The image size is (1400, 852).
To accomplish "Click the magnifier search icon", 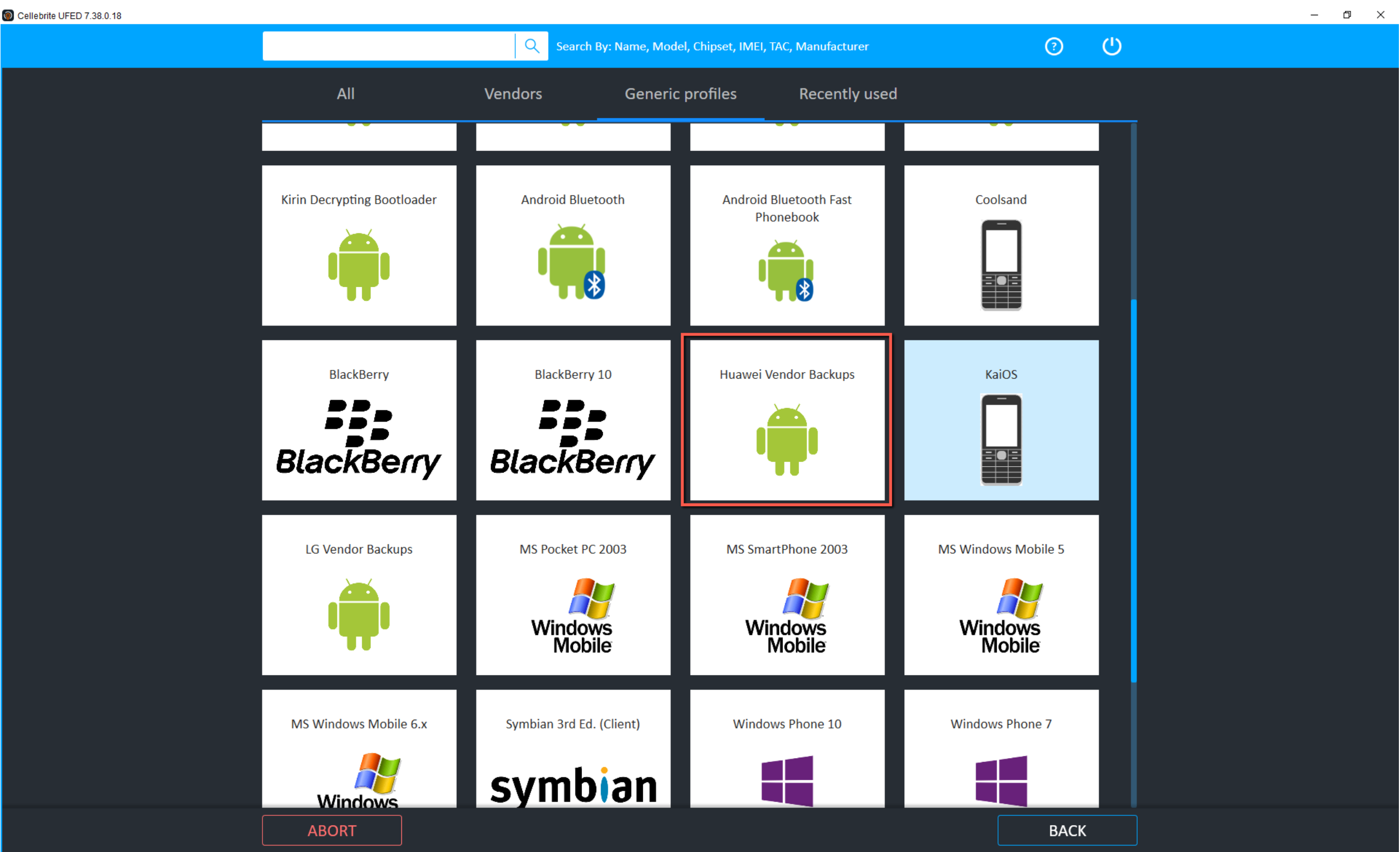I will (531, 46).
